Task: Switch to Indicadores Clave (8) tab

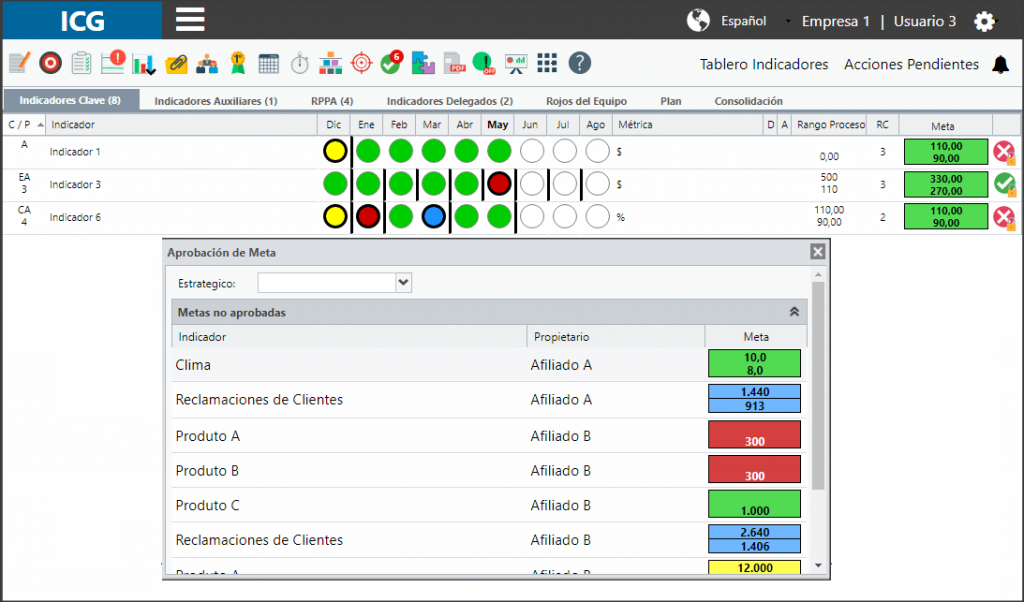Action: click(x=70, y=101)
